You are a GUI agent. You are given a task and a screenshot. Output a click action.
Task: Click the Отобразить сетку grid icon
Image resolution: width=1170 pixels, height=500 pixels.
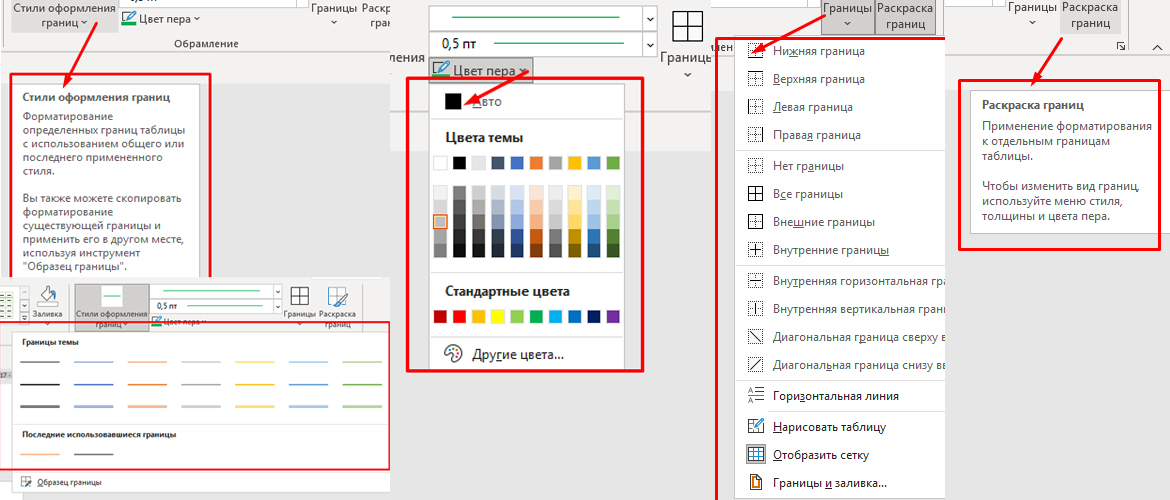756,455
